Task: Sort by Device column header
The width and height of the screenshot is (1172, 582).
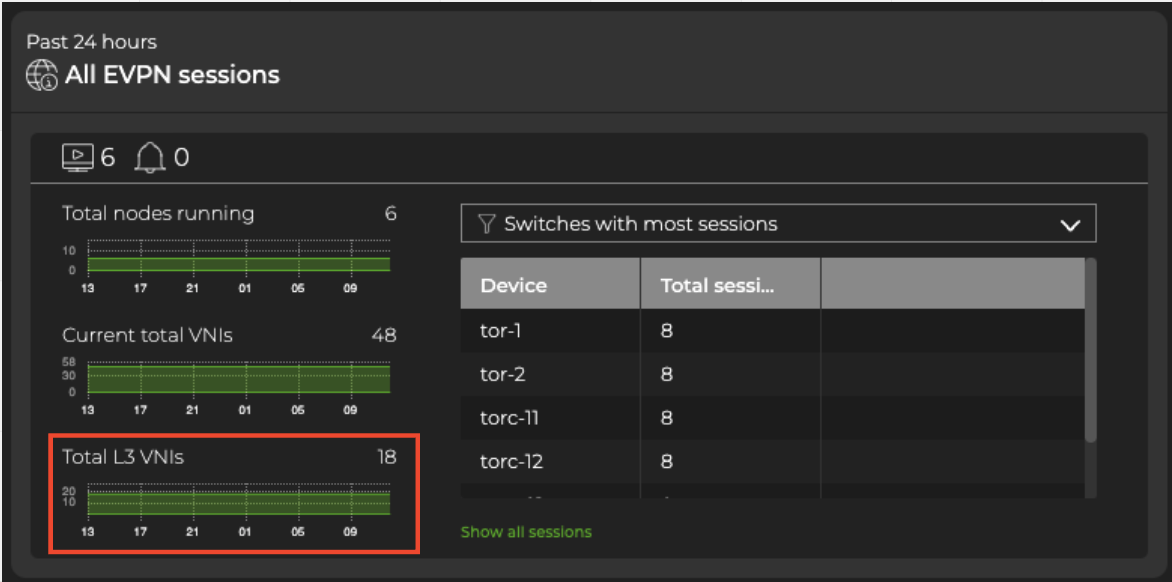Action: click(x=514, y=285)
